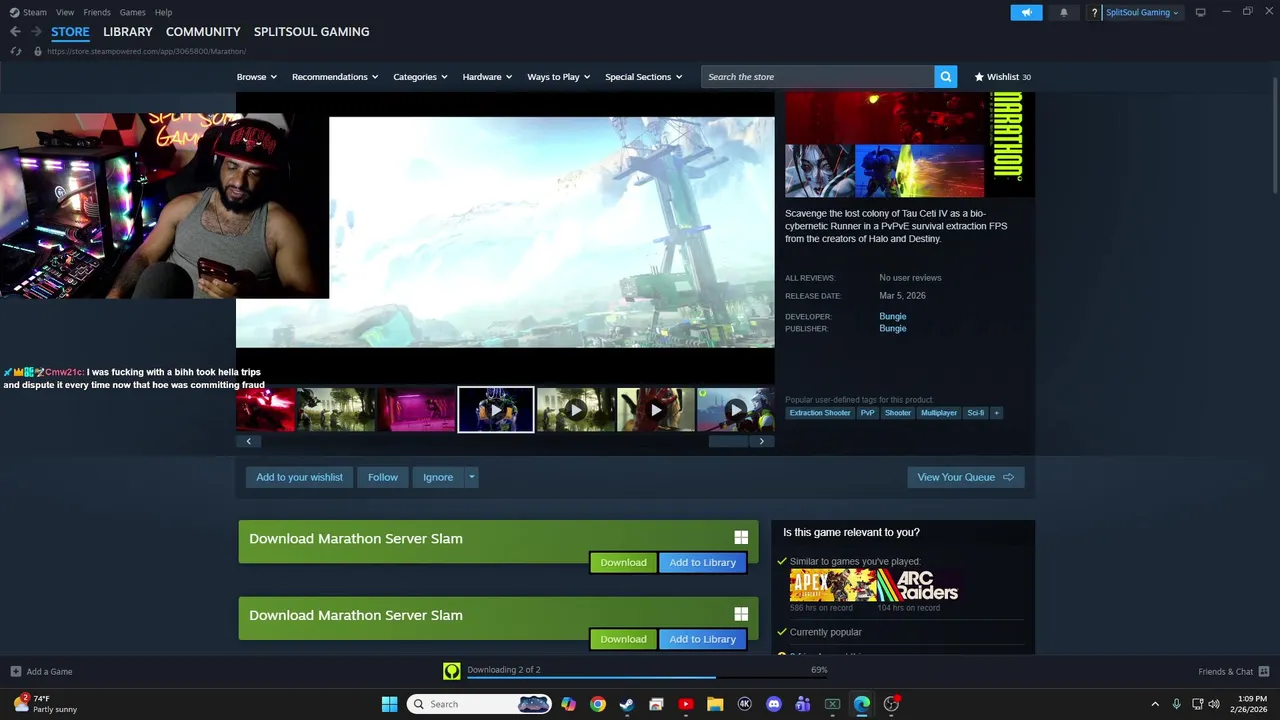Open the Wishlist star link

[1003, 77]
